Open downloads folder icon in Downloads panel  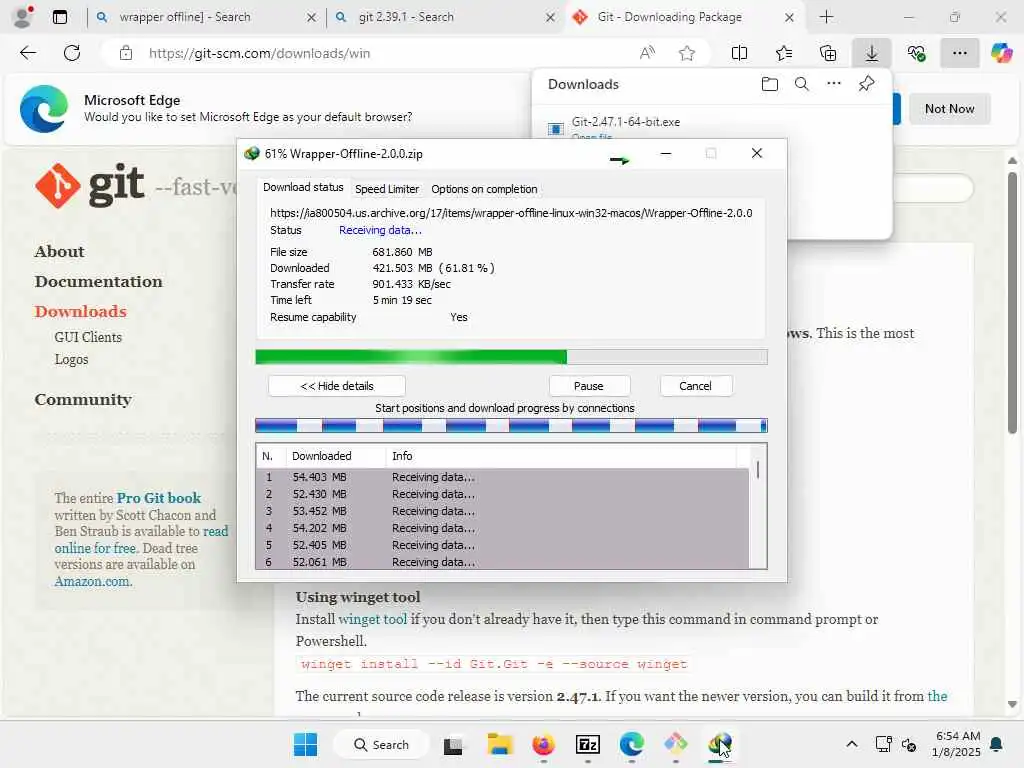coord(770,84)
